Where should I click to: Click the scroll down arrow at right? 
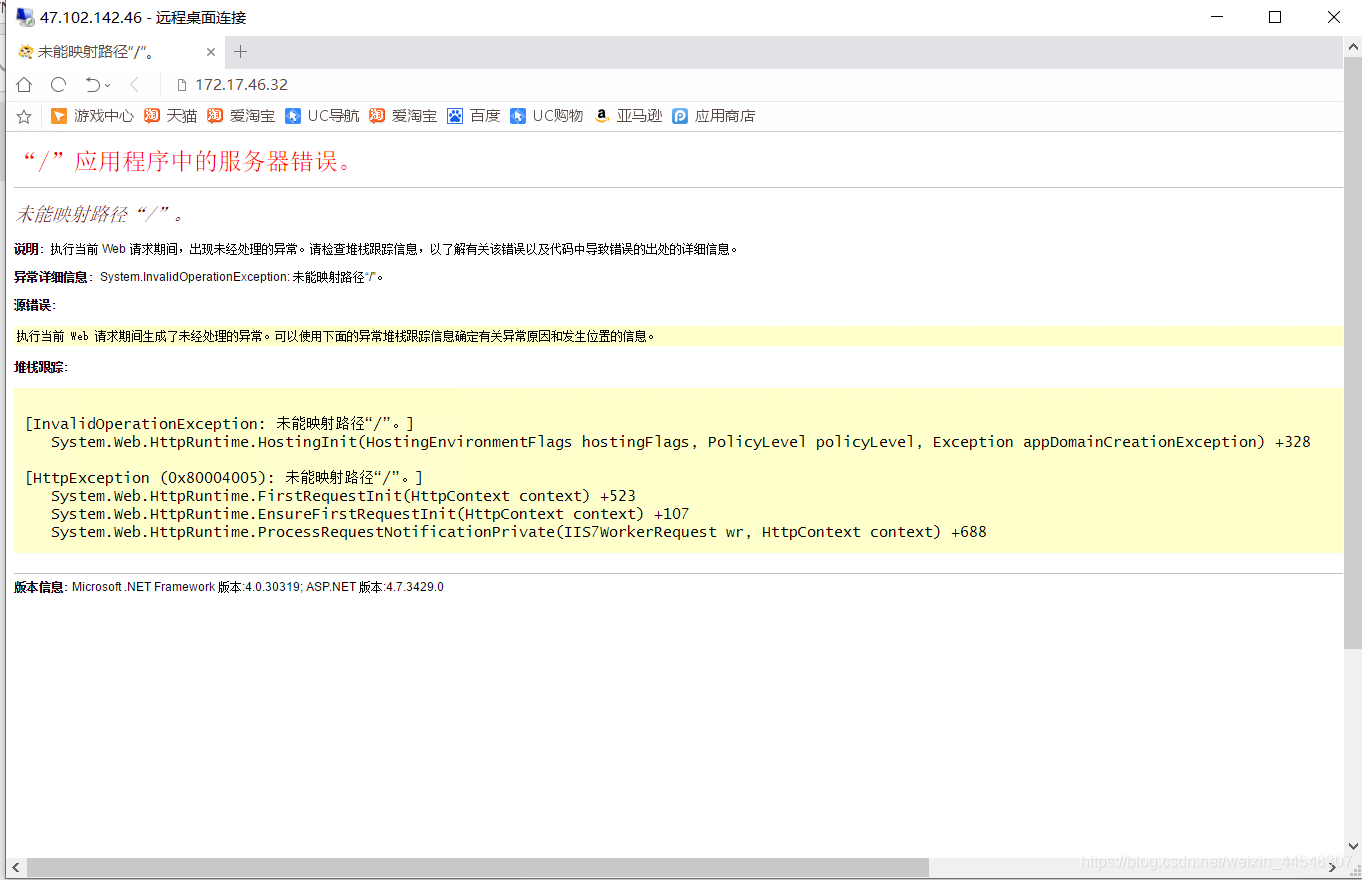pos(1352,846)
